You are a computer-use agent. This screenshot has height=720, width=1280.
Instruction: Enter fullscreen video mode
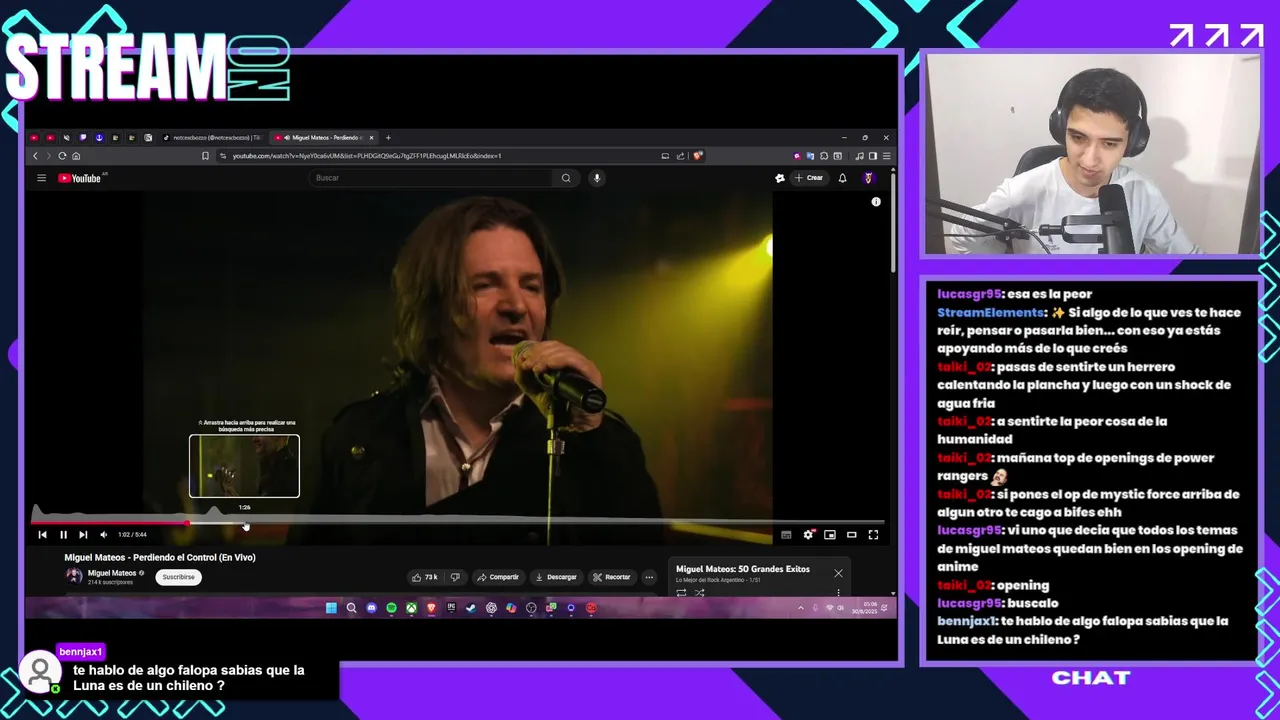873,535
